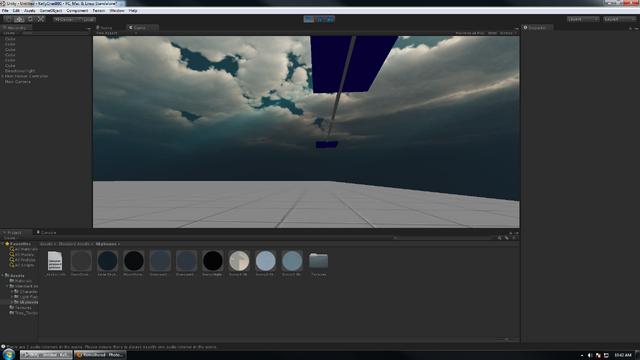Toggle Maximize on Play
640x360 pixels.
[470, 33]
